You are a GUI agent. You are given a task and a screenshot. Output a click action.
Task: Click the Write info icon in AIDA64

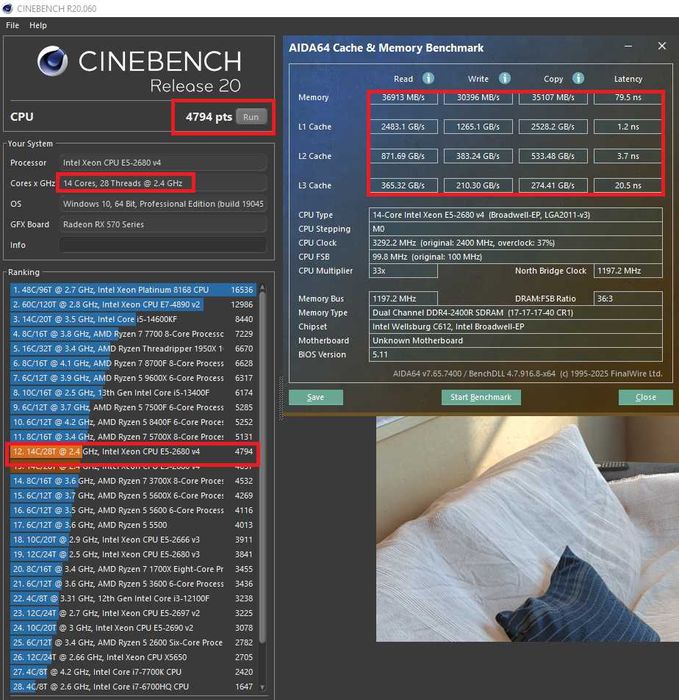504,79
